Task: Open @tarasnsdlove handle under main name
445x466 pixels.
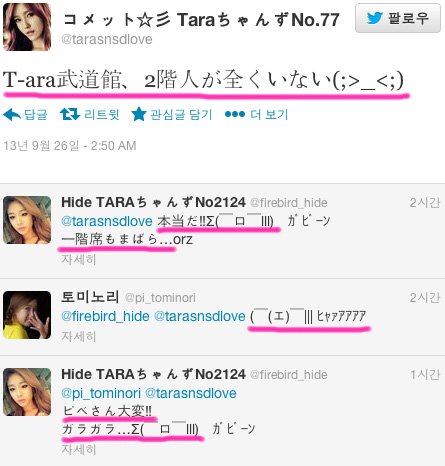Action: coord(107,39)
